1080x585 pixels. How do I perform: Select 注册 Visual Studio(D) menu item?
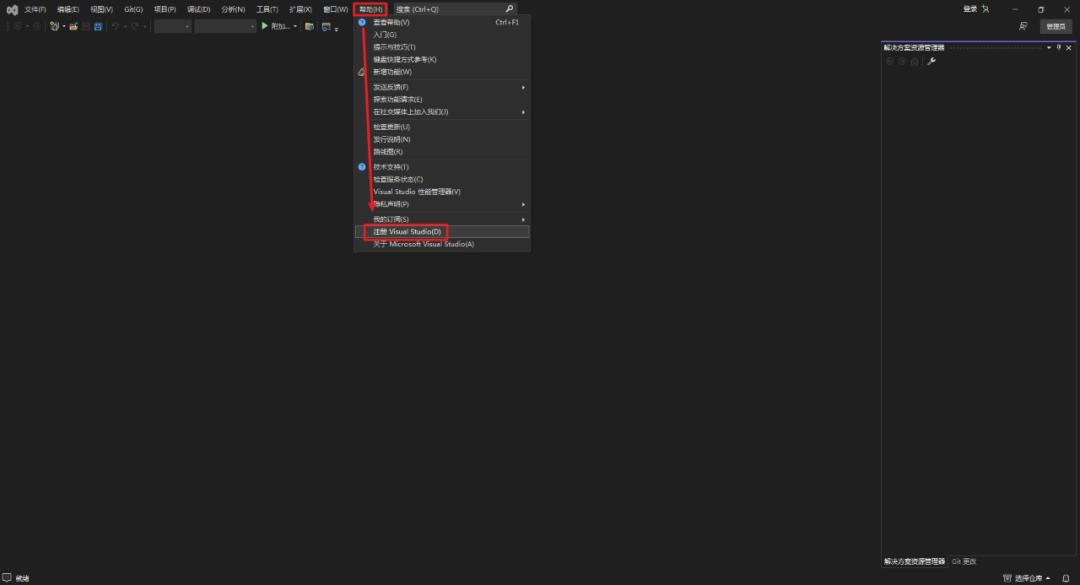(x=442, y=232)
